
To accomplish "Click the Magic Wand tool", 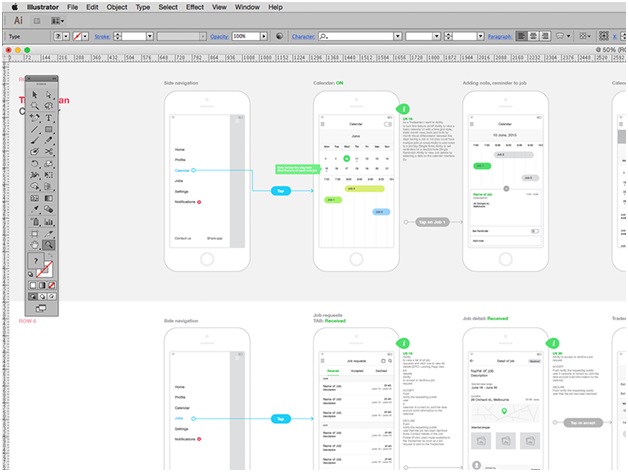I will point(35,106).
